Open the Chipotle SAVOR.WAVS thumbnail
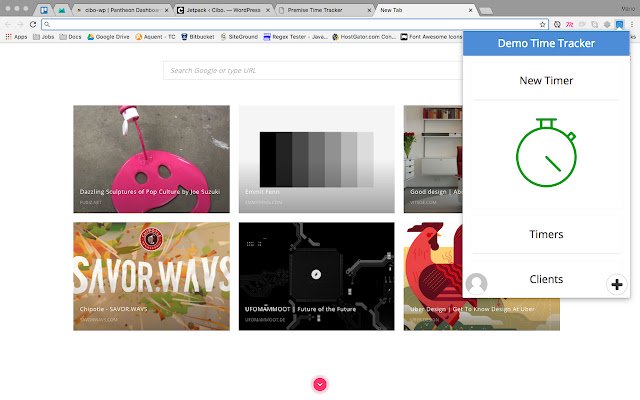Image resolution: width=640 pixels, height=400 pixels. coord(151,276)
